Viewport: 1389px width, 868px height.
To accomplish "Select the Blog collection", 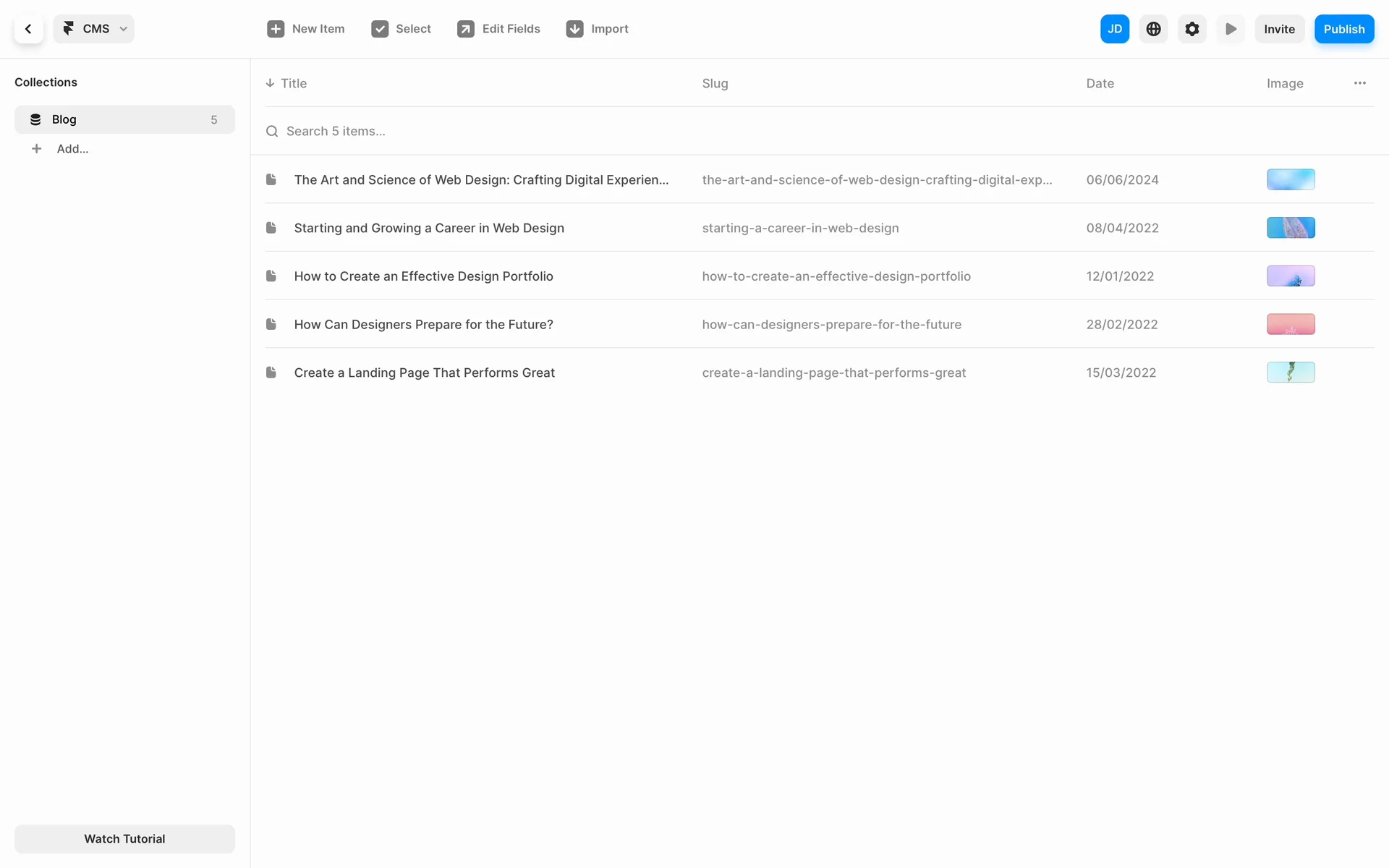I will (x=124, y=119).
